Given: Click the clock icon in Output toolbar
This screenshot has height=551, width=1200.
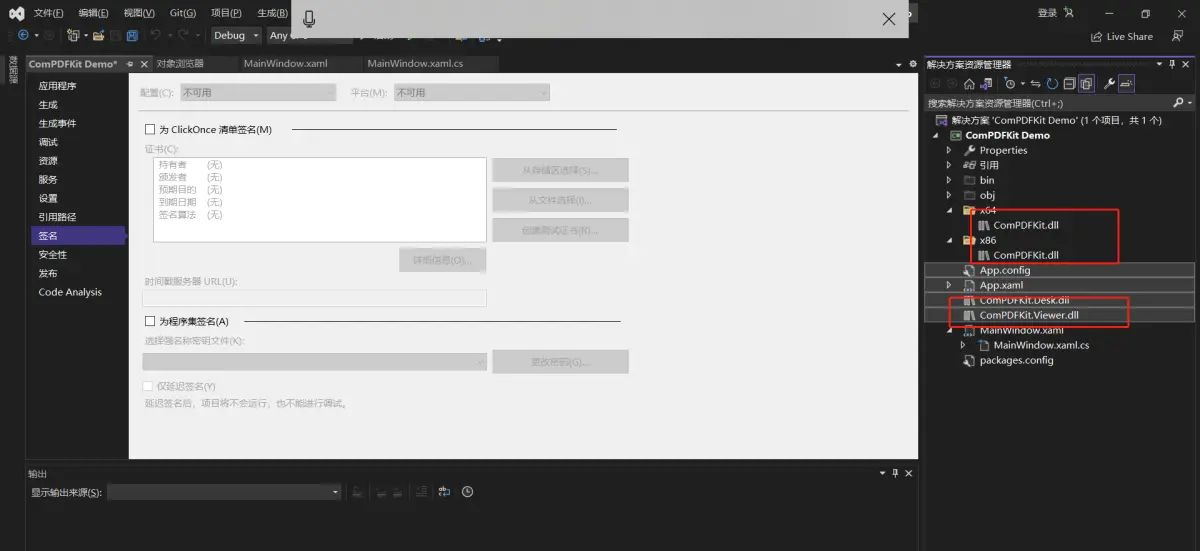Looking at the screenshot, I should (x=467, y=491).
